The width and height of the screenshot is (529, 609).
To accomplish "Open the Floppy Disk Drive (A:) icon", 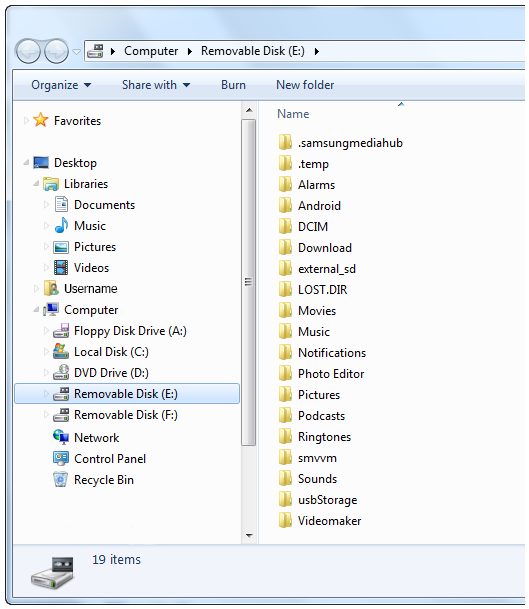I will pos(61,331).
